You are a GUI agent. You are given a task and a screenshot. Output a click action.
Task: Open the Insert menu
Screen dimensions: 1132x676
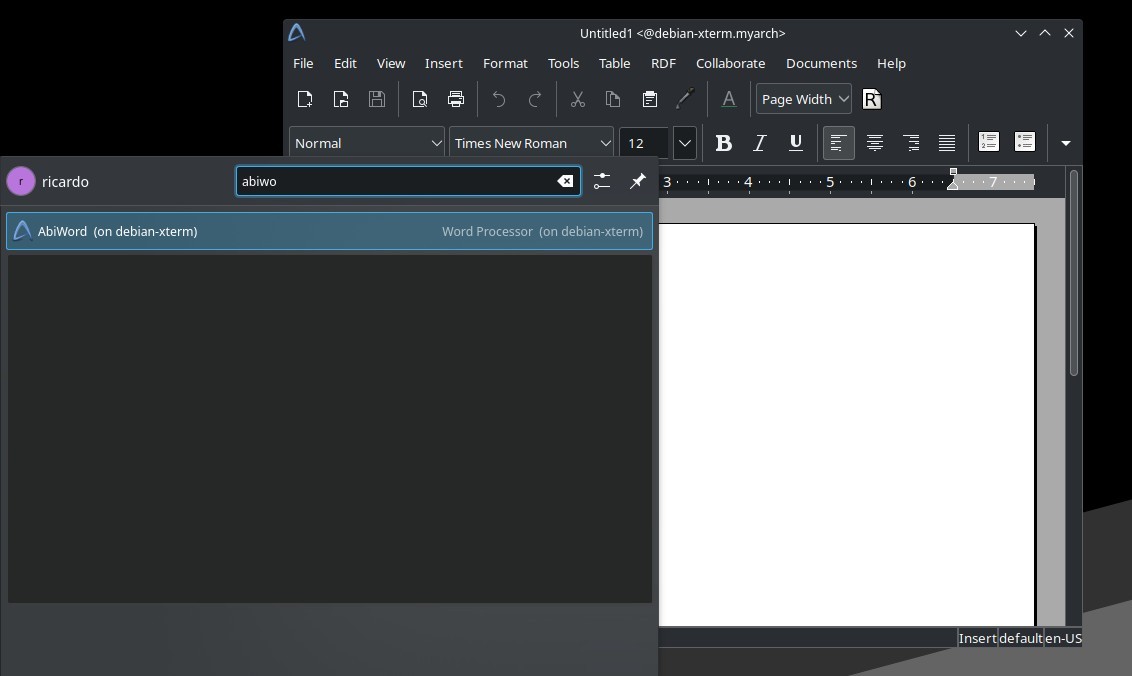[443, 64]
